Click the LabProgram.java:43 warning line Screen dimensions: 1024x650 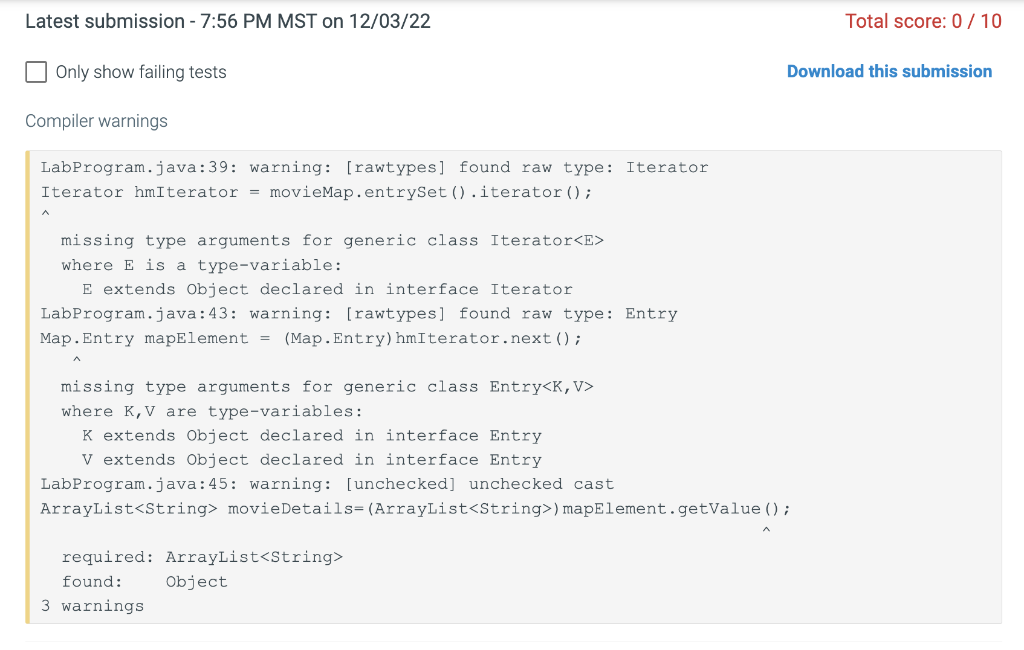pos(359,314)
